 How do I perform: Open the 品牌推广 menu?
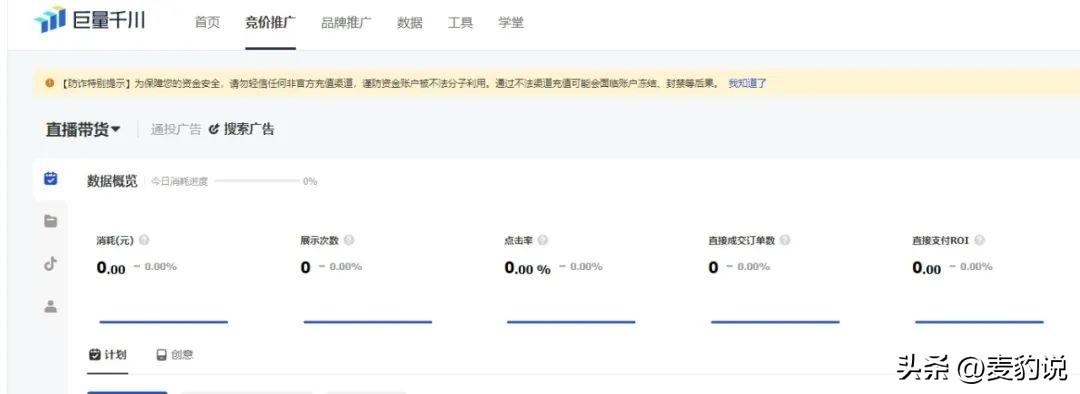346,23
